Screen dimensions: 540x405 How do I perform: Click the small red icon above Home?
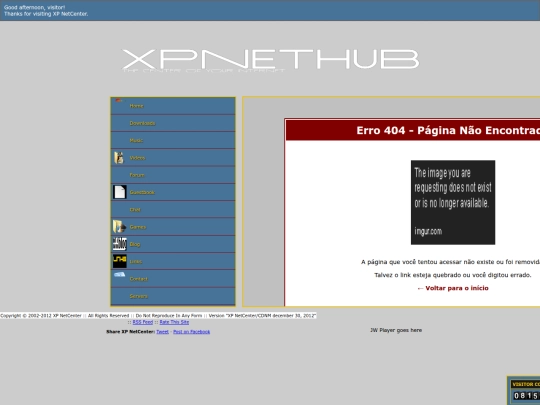point(119,100)
